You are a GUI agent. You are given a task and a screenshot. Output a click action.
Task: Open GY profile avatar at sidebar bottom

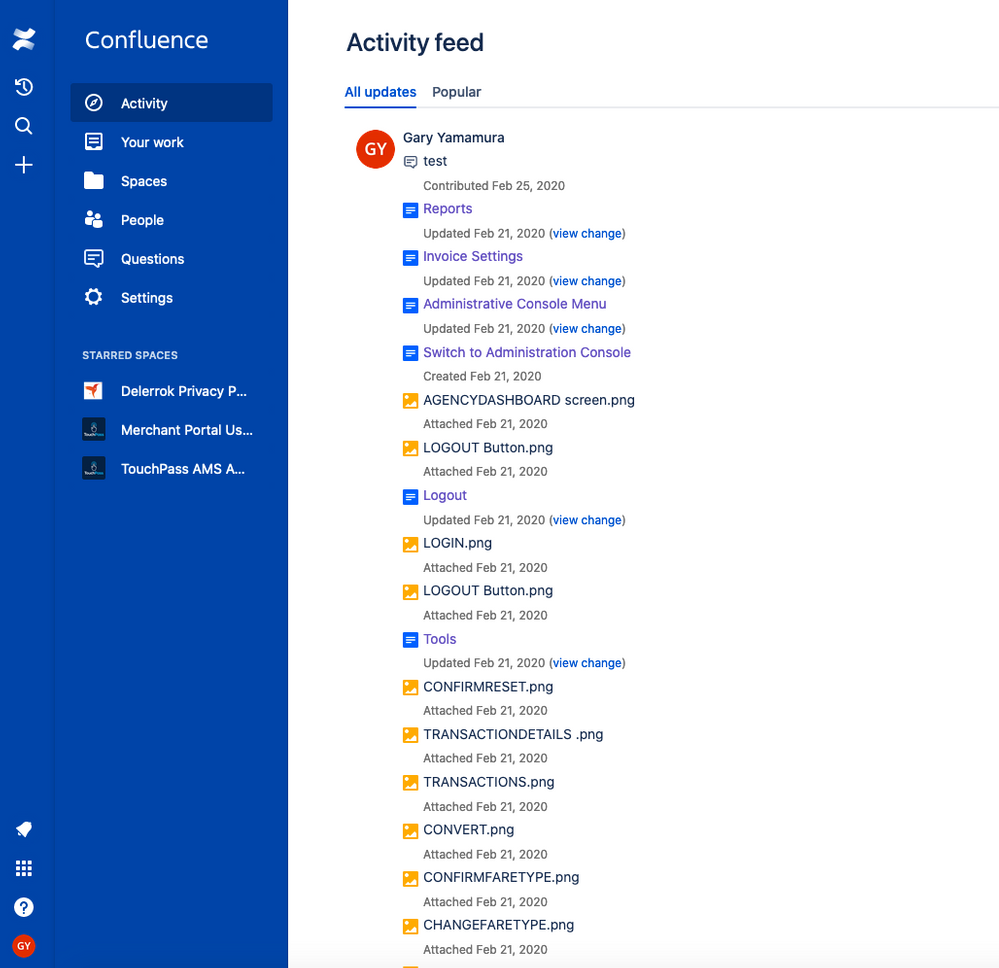pyautogui.click(x=24, y=946)
